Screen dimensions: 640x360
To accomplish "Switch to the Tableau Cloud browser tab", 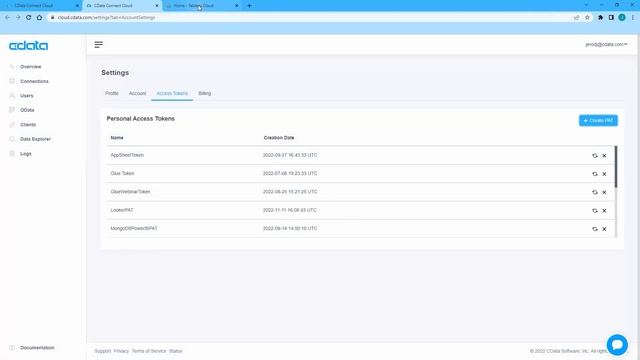I will (200, 6).
